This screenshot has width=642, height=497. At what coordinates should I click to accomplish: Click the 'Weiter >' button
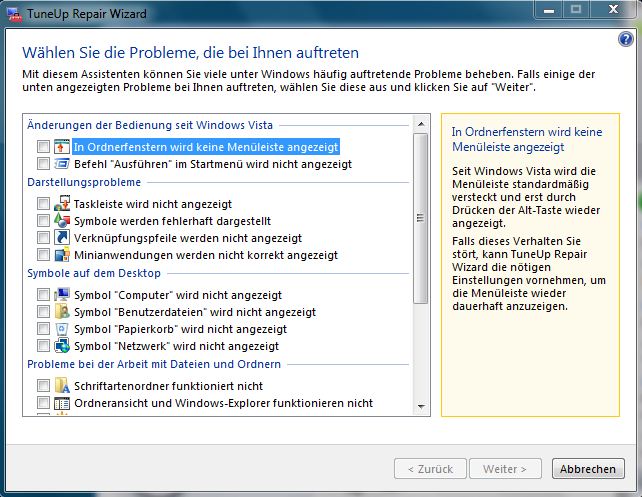click(505, 468)
